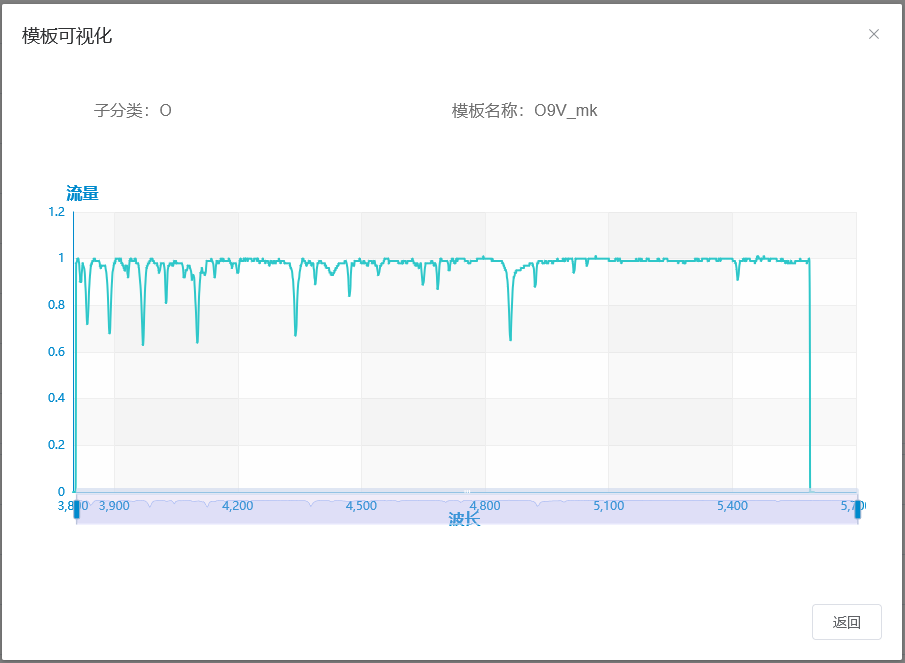Viewport: 905px width, 663px height.
Task: Click the center grip of the zoom slider top edge
Action: [x=466, y=491]
